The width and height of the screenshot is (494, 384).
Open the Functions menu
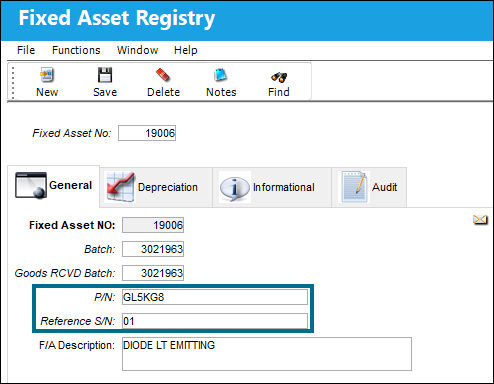coord(76,50)
